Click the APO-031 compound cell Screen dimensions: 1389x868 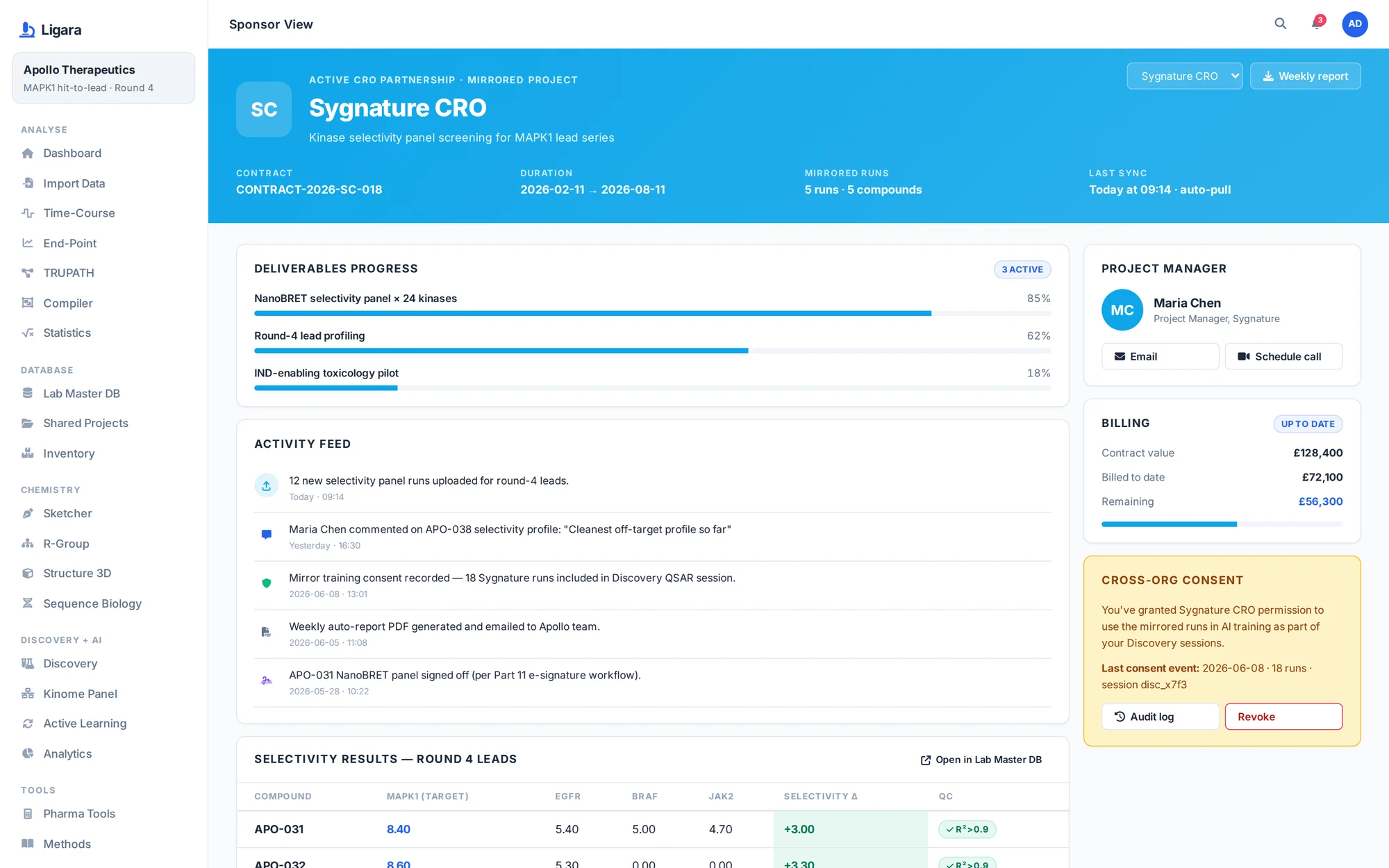tap(279, 829)
